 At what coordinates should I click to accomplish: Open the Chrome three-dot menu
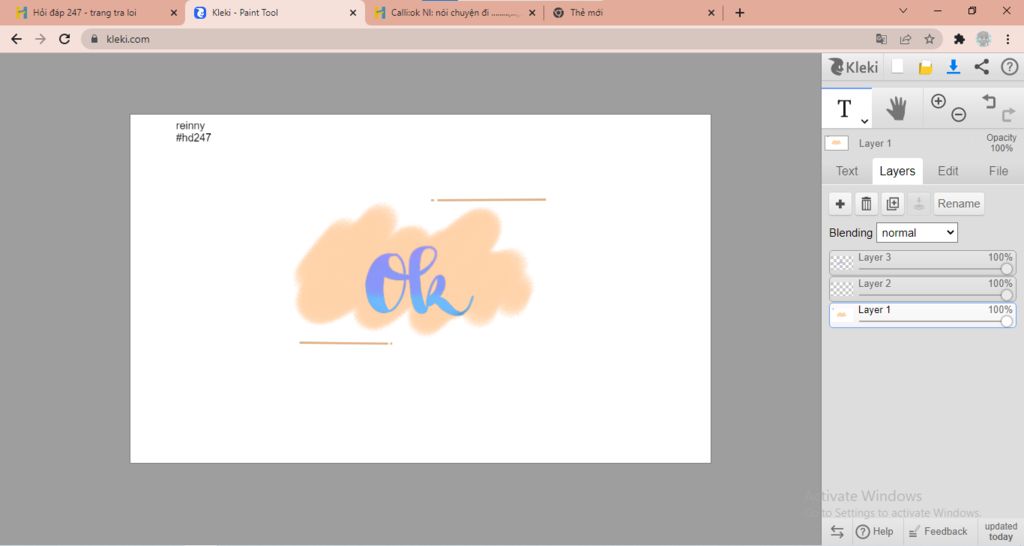(x=1008, y=39)
